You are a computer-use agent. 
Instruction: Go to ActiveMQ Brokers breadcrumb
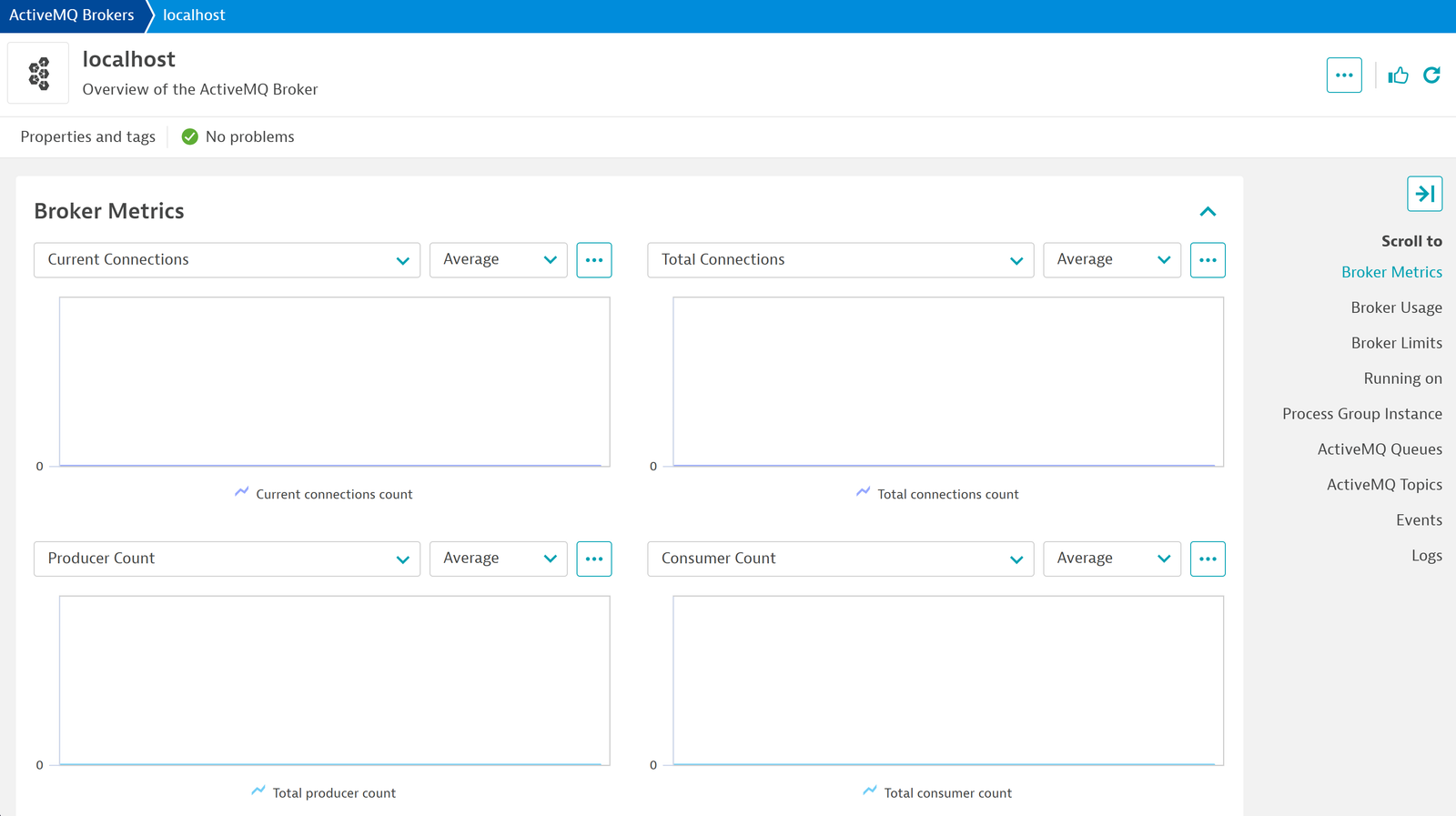(x=72, y=15)
